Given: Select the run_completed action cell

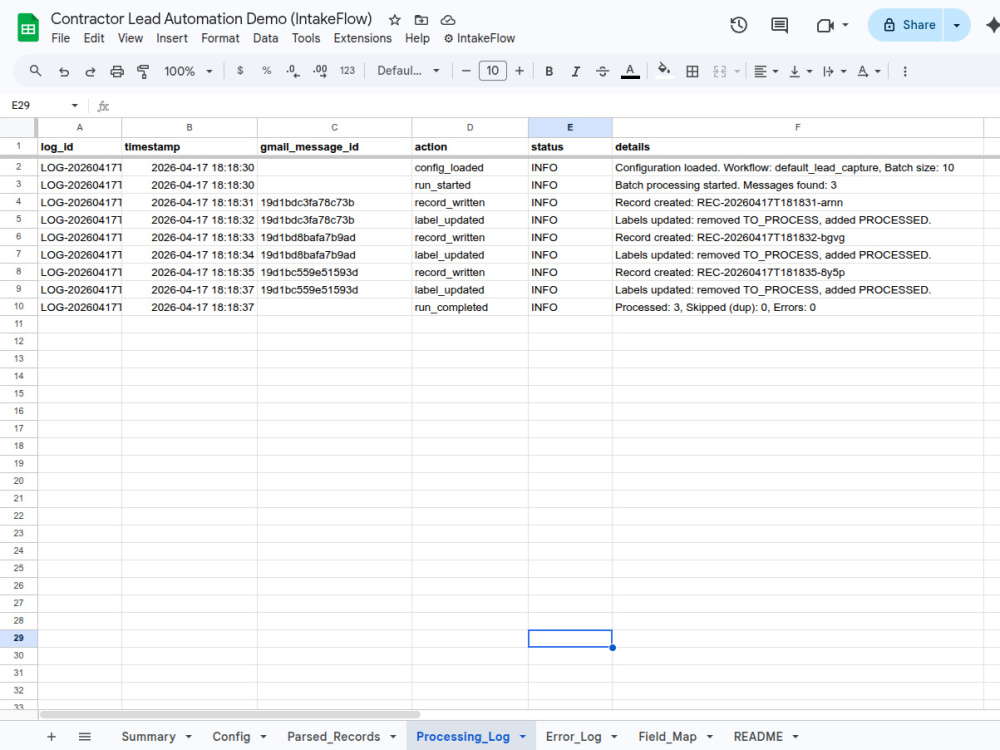Looking at the screenshot, I should pyautogui.click(x=469, y=307).
